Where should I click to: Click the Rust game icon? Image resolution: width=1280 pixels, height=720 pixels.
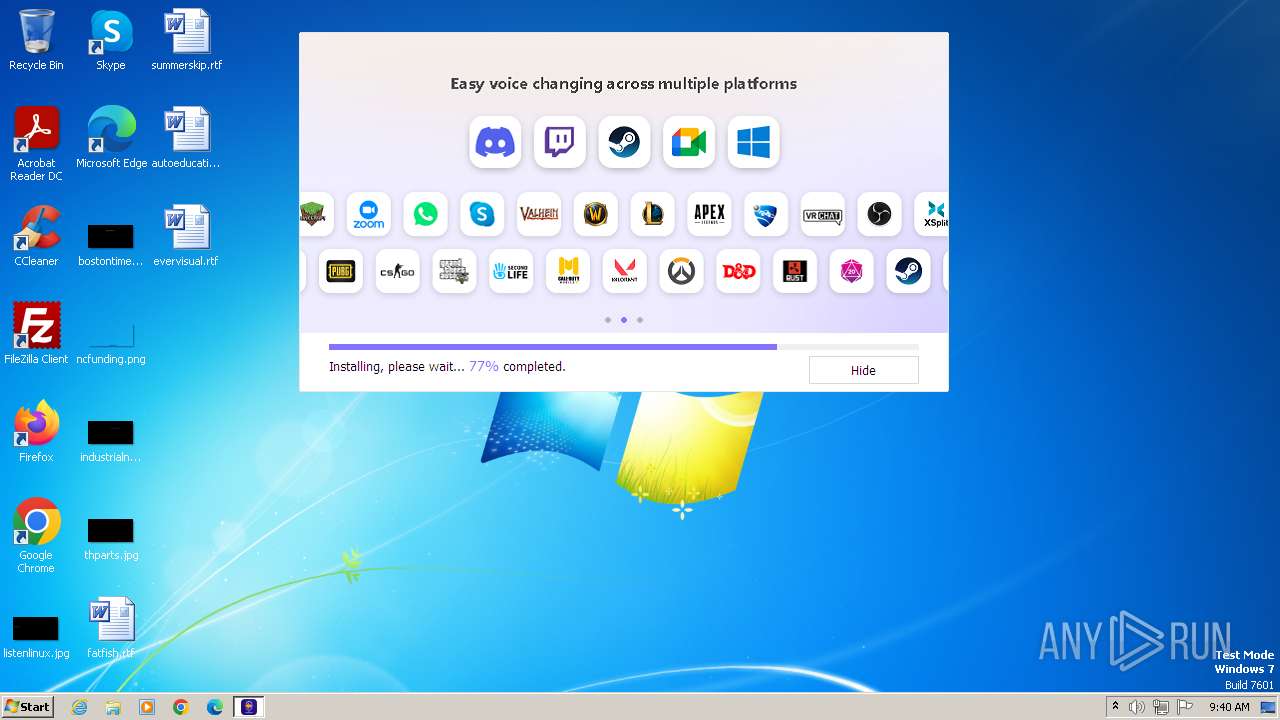point(795,271)
